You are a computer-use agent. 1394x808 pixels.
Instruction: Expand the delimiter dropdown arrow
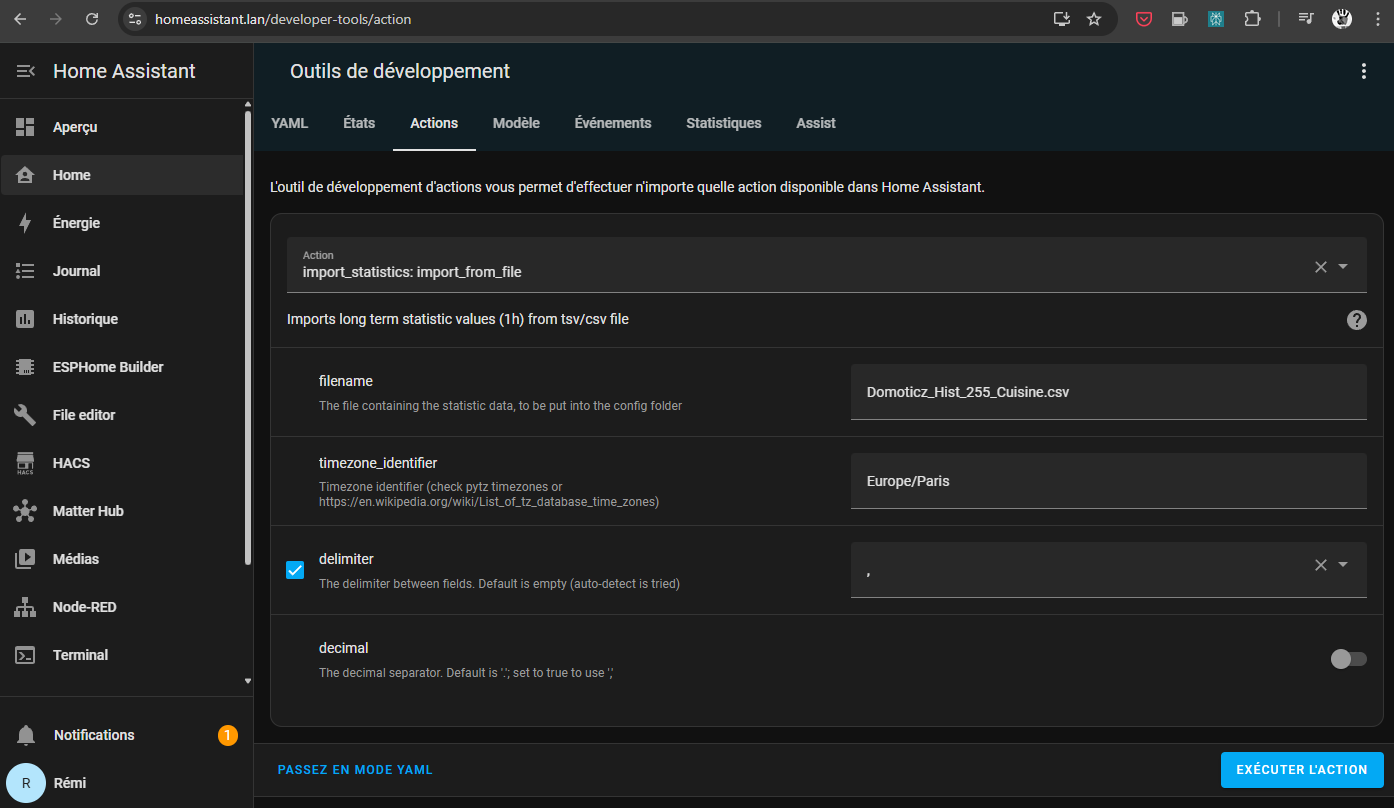click(x=1343, y=565)
